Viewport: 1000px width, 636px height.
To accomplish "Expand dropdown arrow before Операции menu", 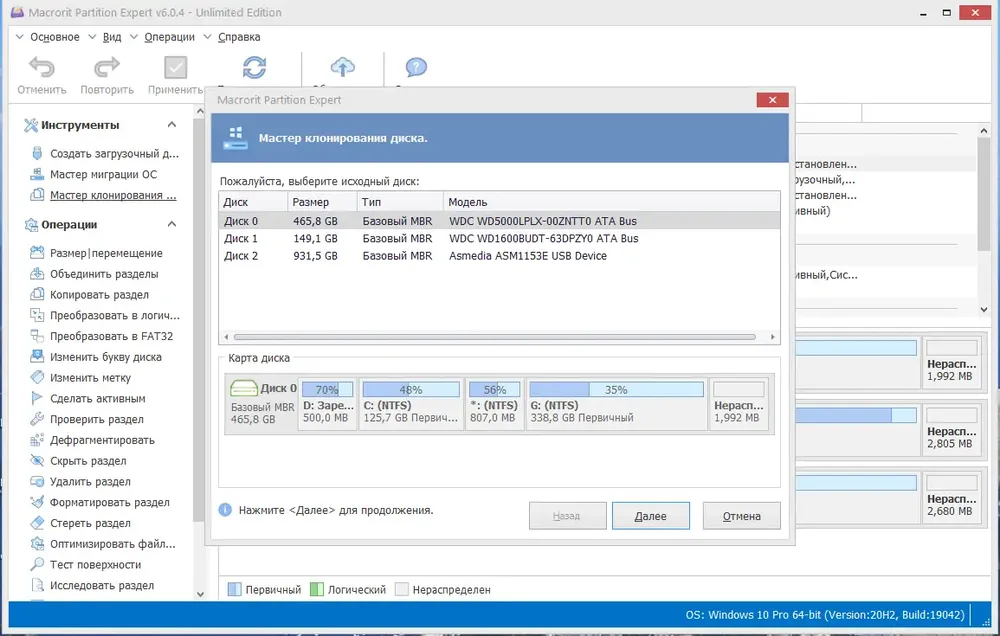I will tap(134, 37).
